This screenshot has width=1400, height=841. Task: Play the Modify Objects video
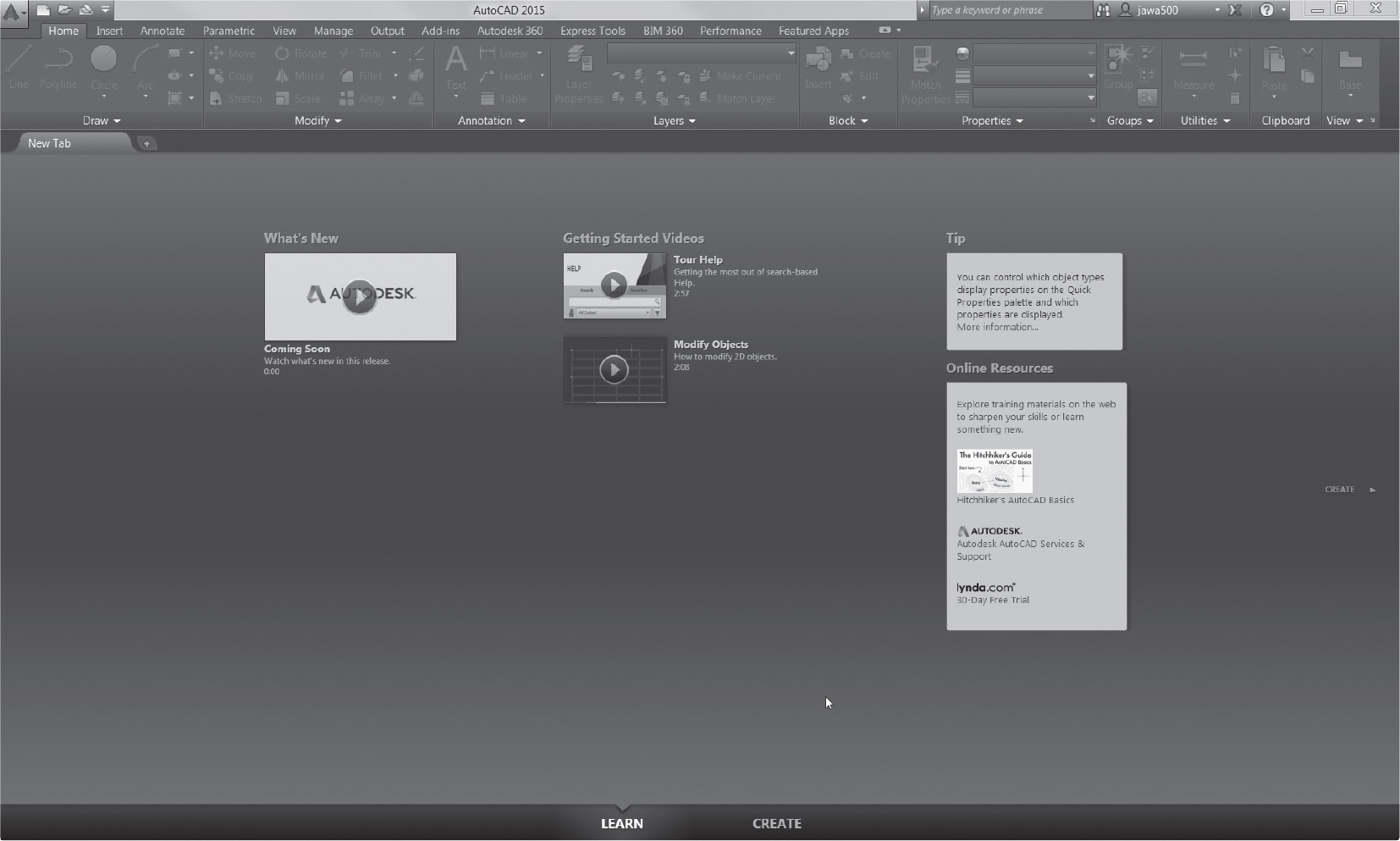pos(615,369)
